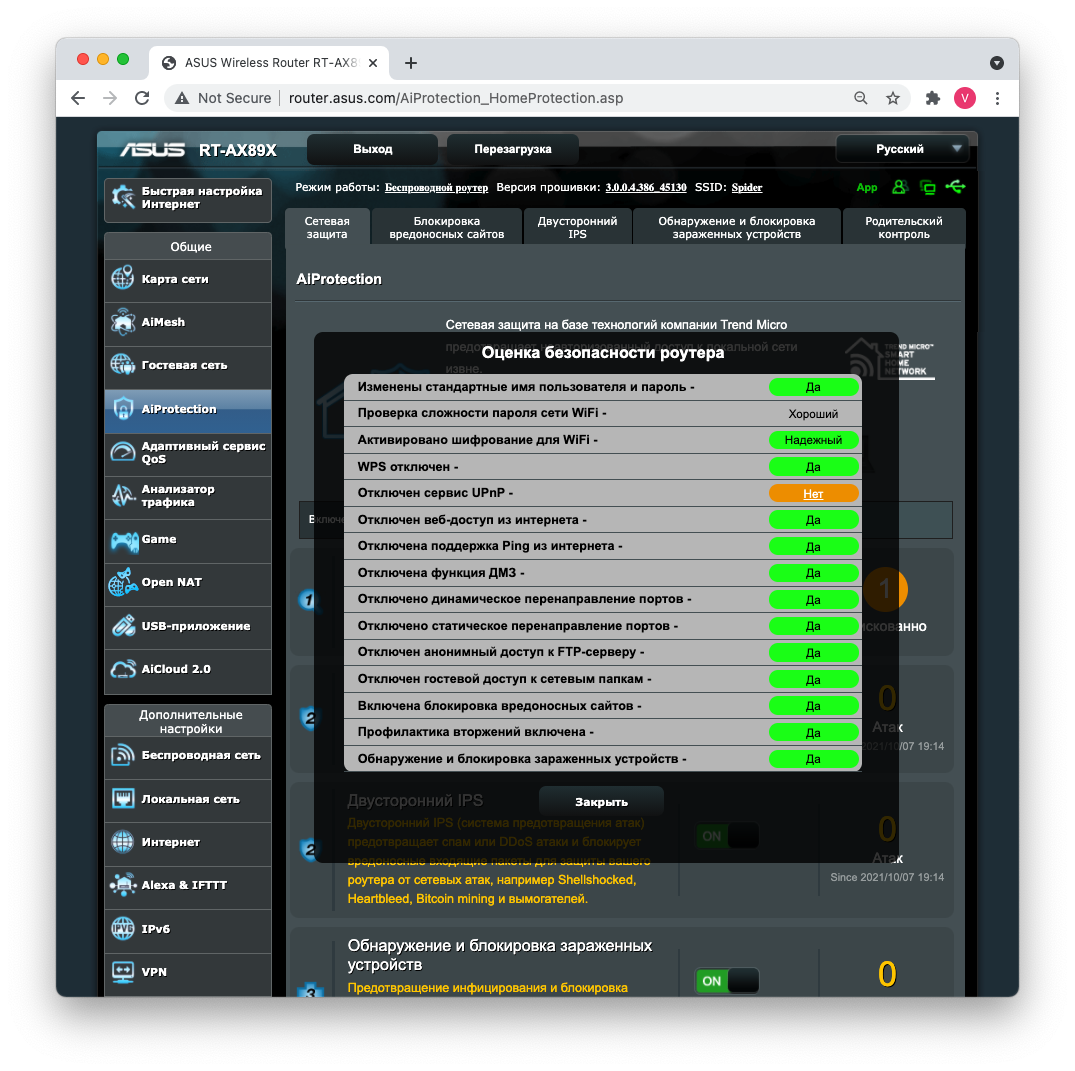
Task: Open the Open NAT icon
Action: tap(123, 582)
